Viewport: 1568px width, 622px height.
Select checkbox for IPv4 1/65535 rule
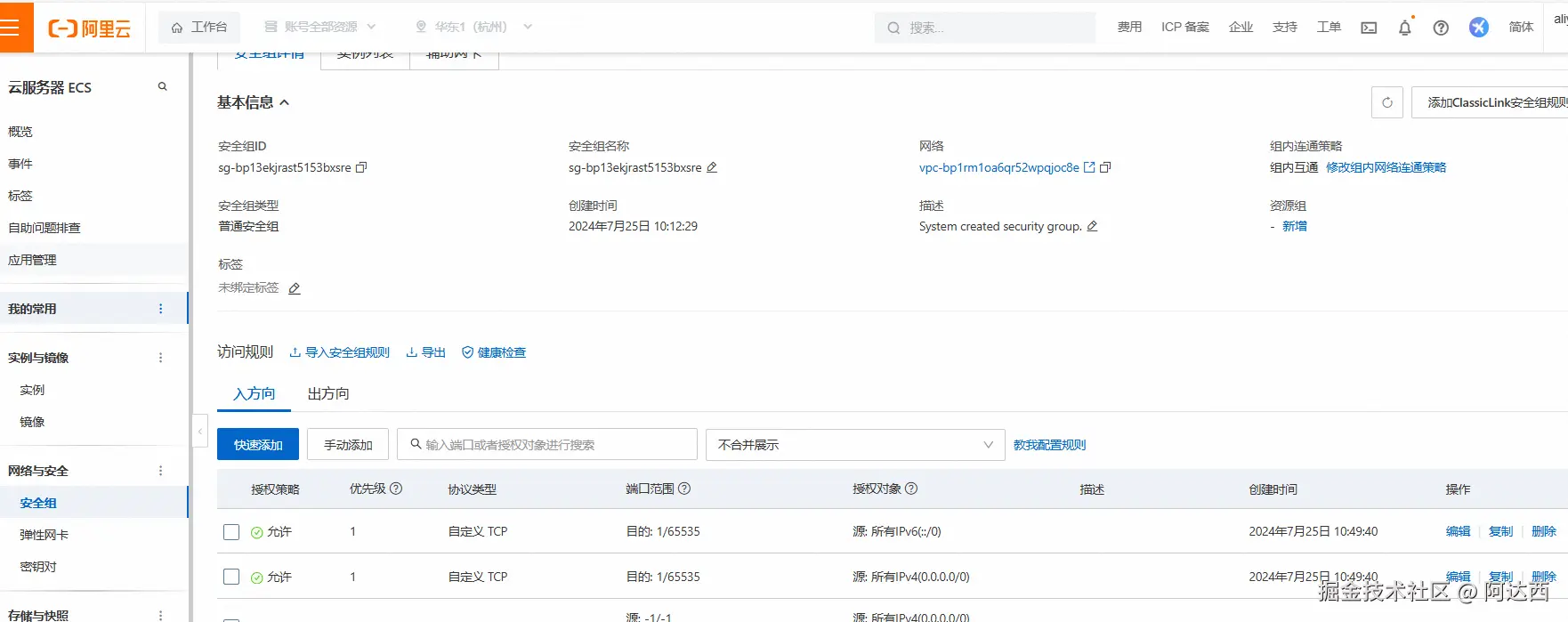click(x=231, y=577)
